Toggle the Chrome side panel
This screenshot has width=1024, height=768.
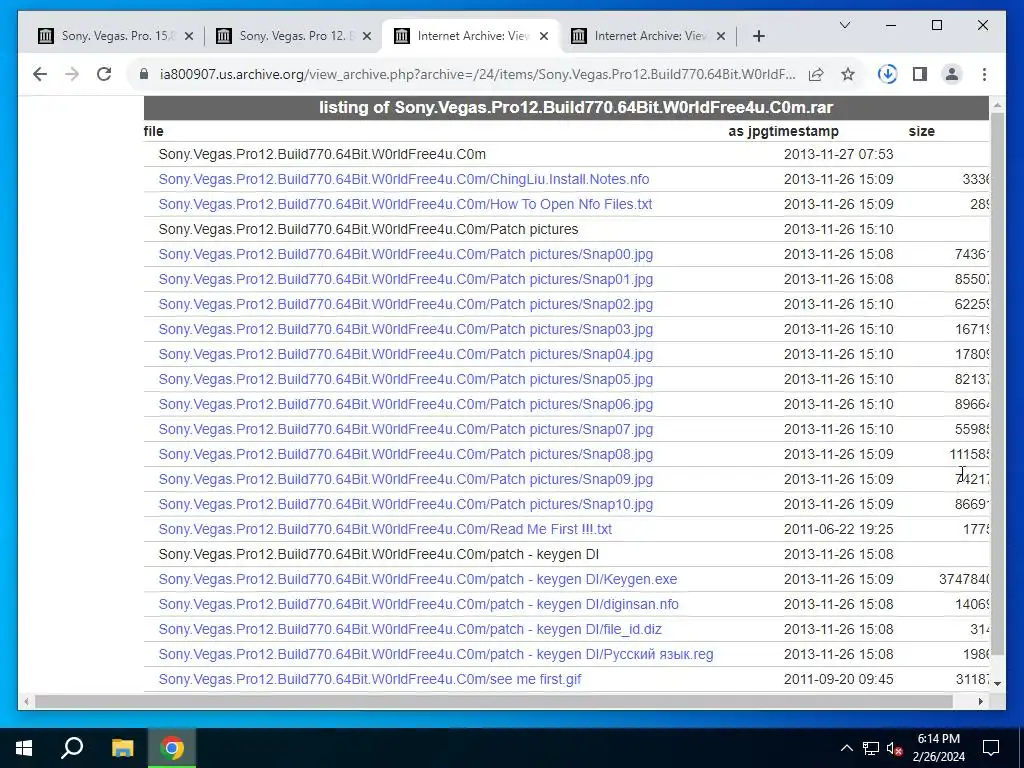[920, 74]
